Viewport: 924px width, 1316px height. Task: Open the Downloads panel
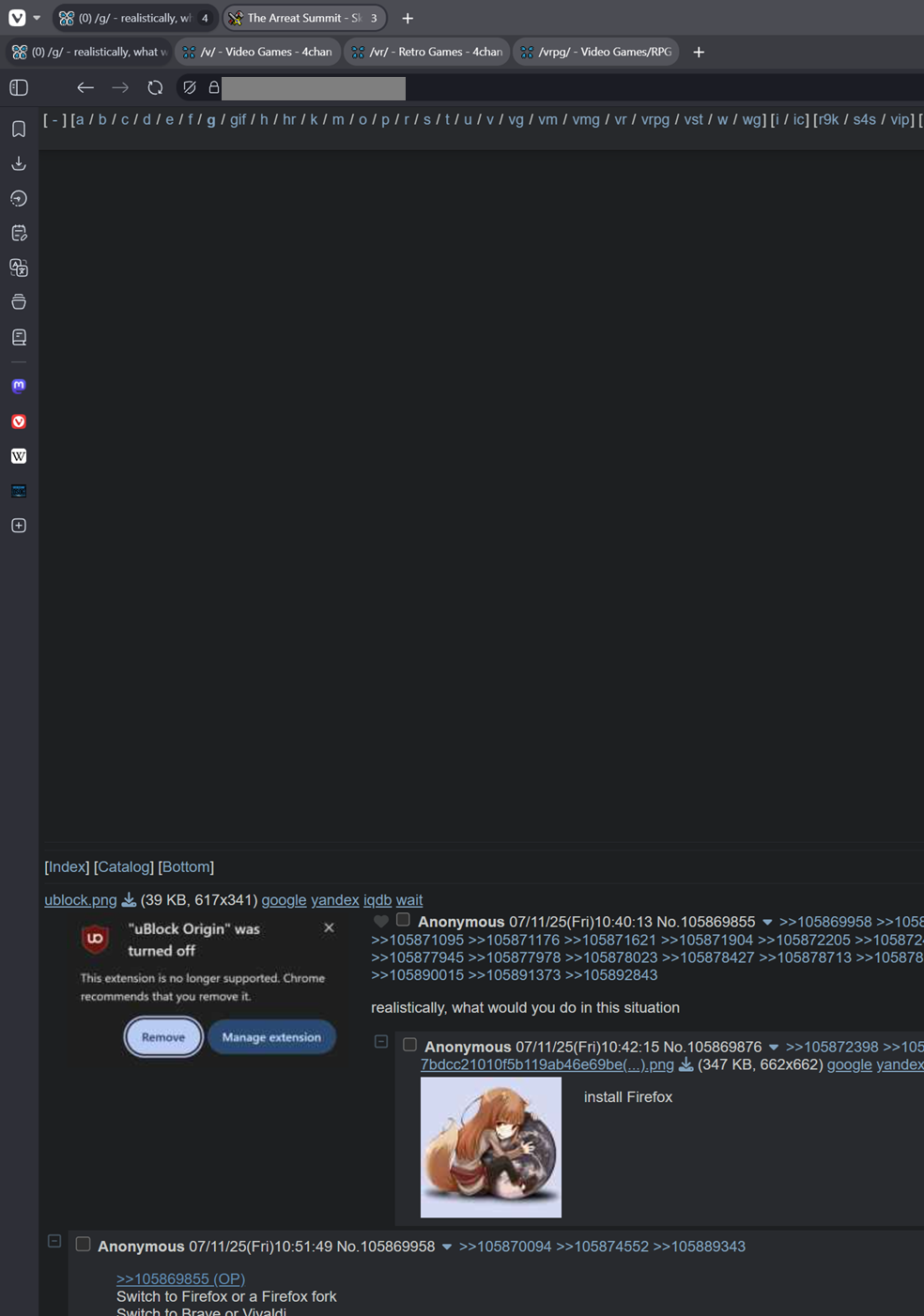(19, 163)
